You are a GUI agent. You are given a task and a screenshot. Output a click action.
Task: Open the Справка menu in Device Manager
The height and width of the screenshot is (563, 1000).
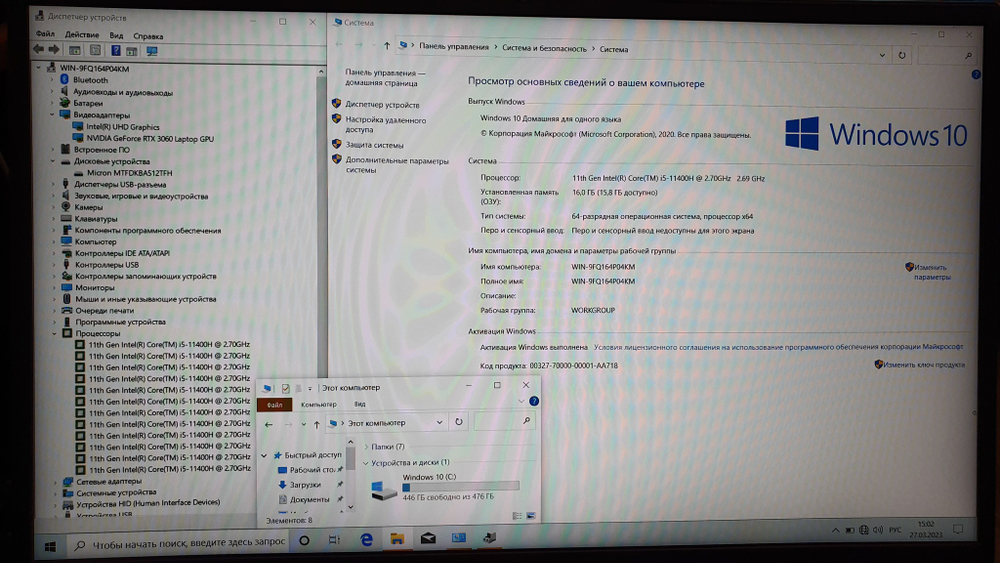[x=148, y=36]
